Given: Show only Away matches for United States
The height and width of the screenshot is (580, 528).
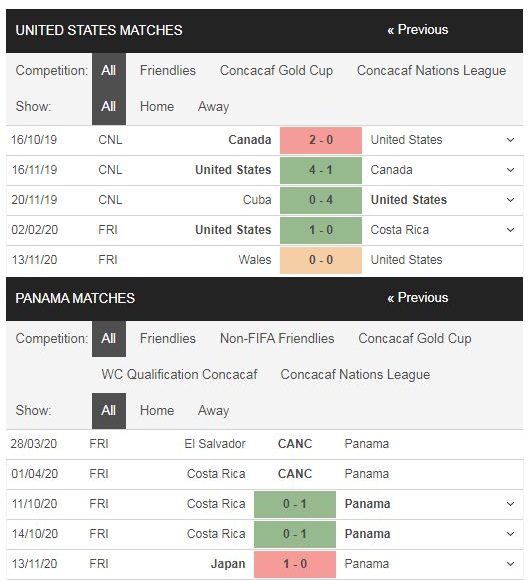Looking at the screenshot, I should point(213,107).
